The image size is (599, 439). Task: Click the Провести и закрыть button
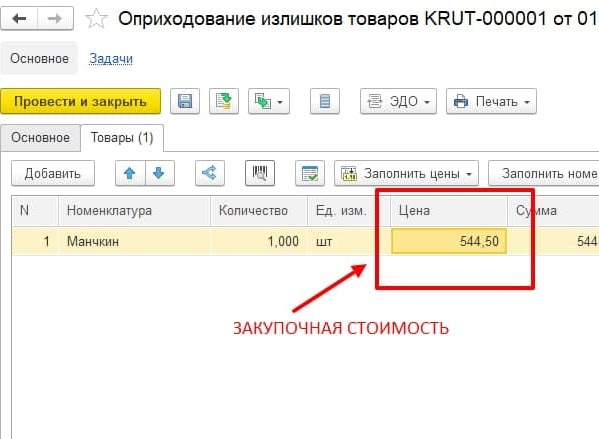pos(81,101)
